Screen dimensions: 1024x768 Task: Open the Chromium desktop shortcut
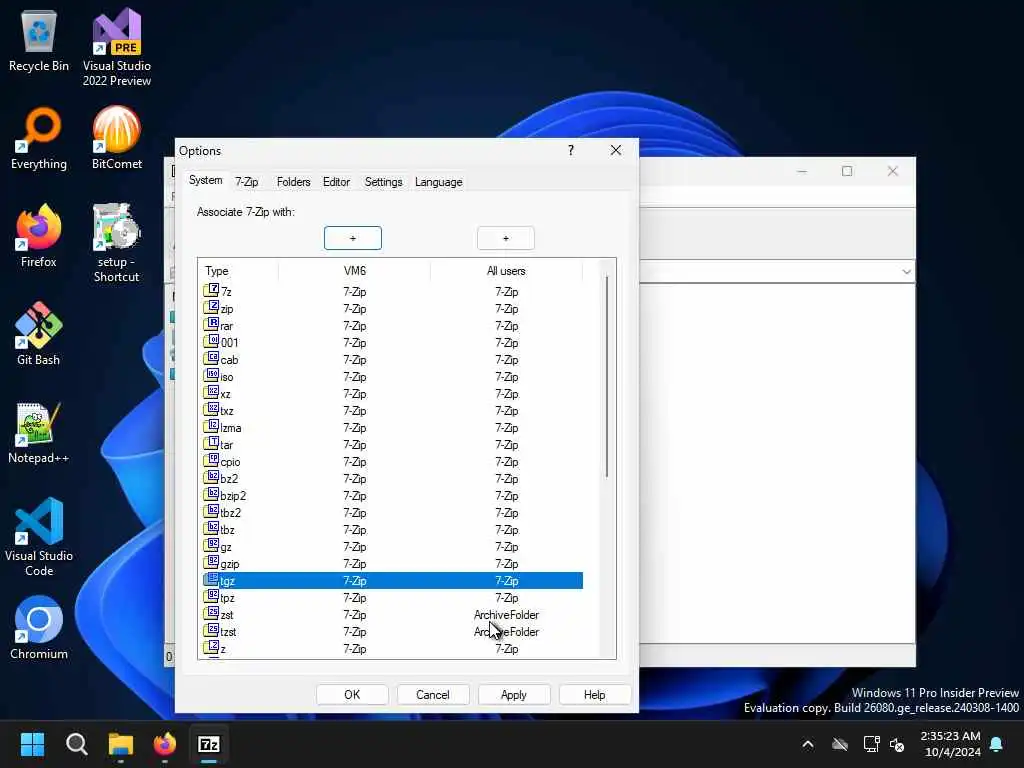[x=39, y=628]
